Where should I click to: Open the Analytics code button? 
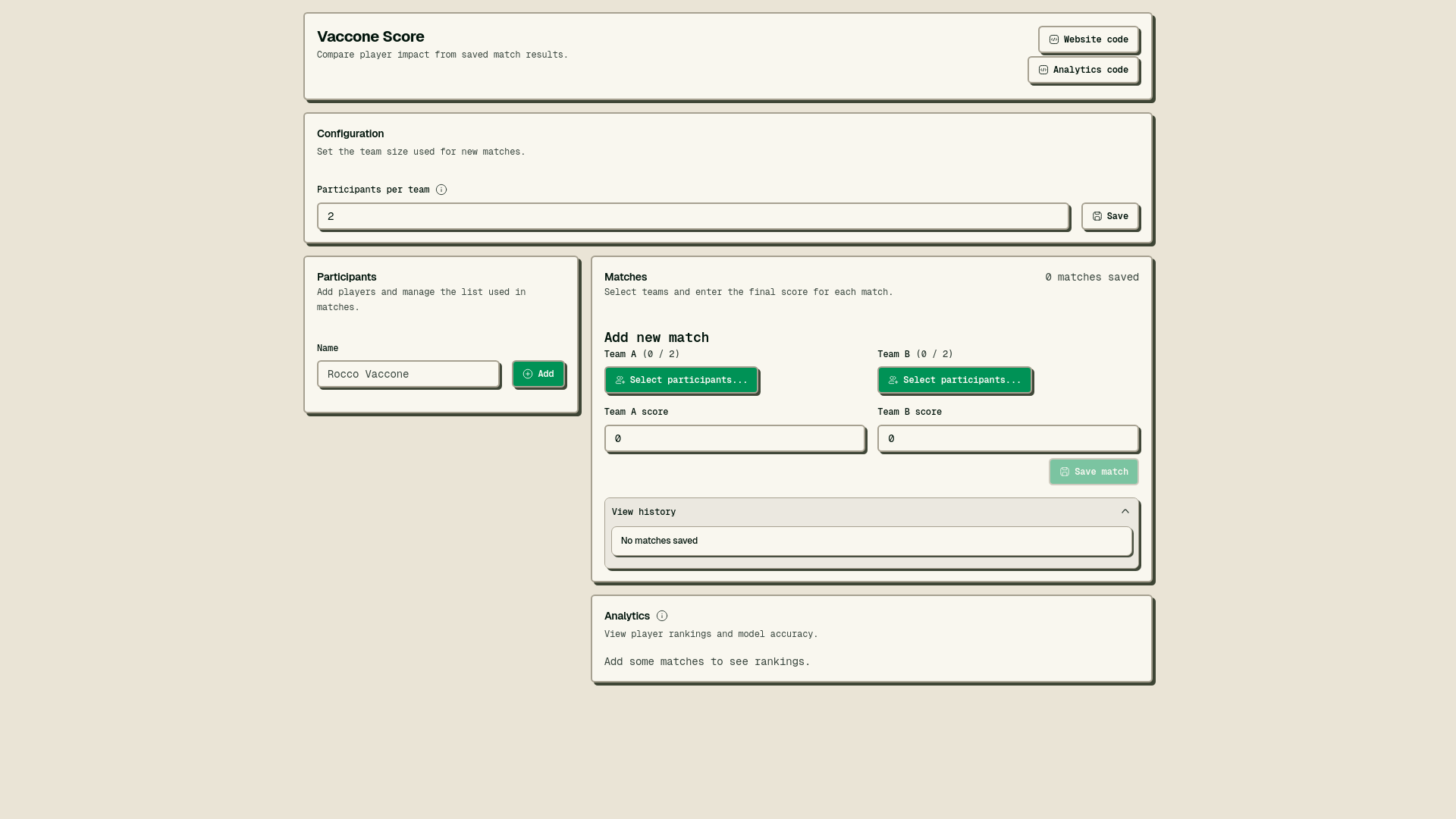[1083, 70]
